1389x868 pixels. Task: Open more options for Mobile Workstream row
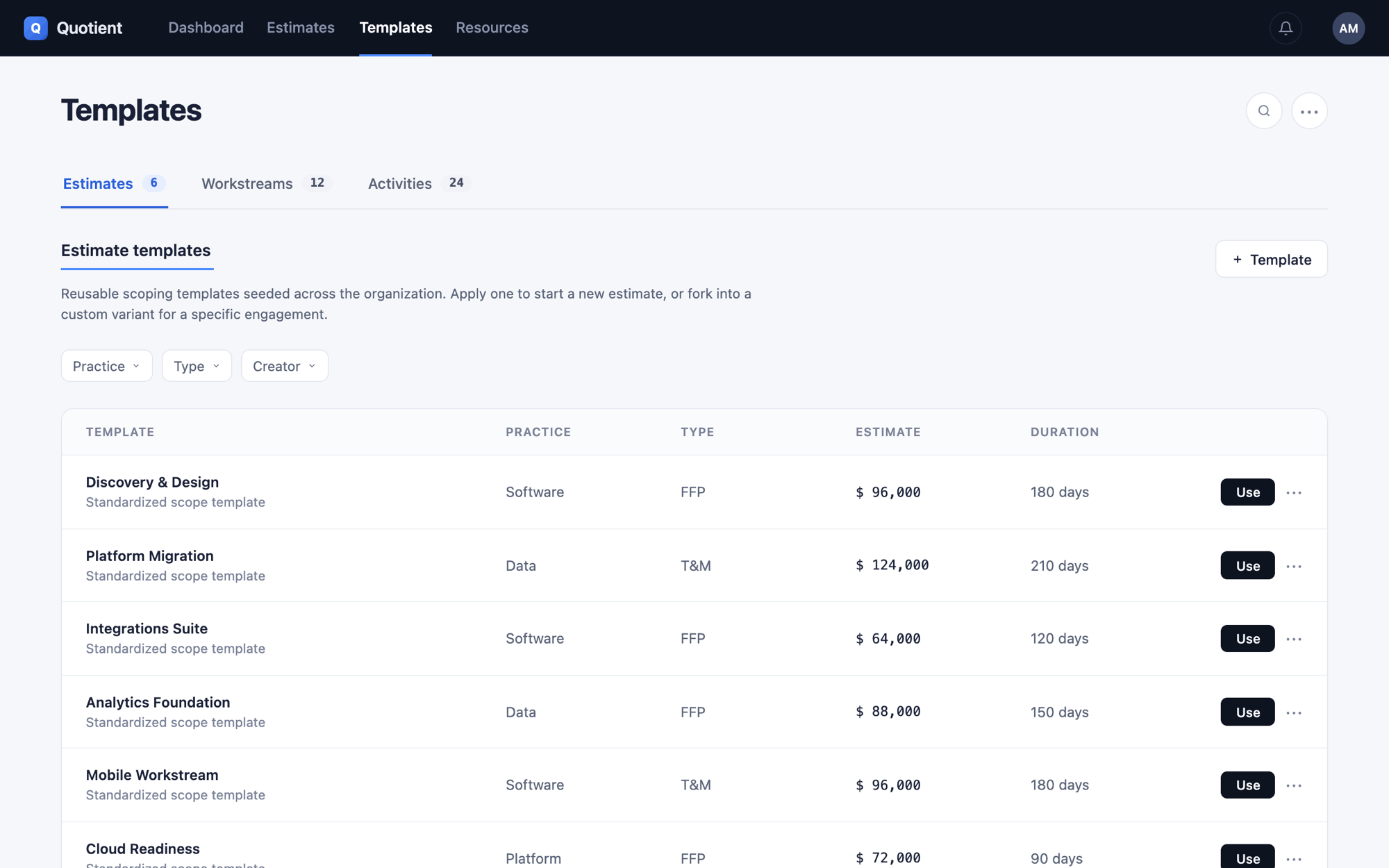[1293, 785]
